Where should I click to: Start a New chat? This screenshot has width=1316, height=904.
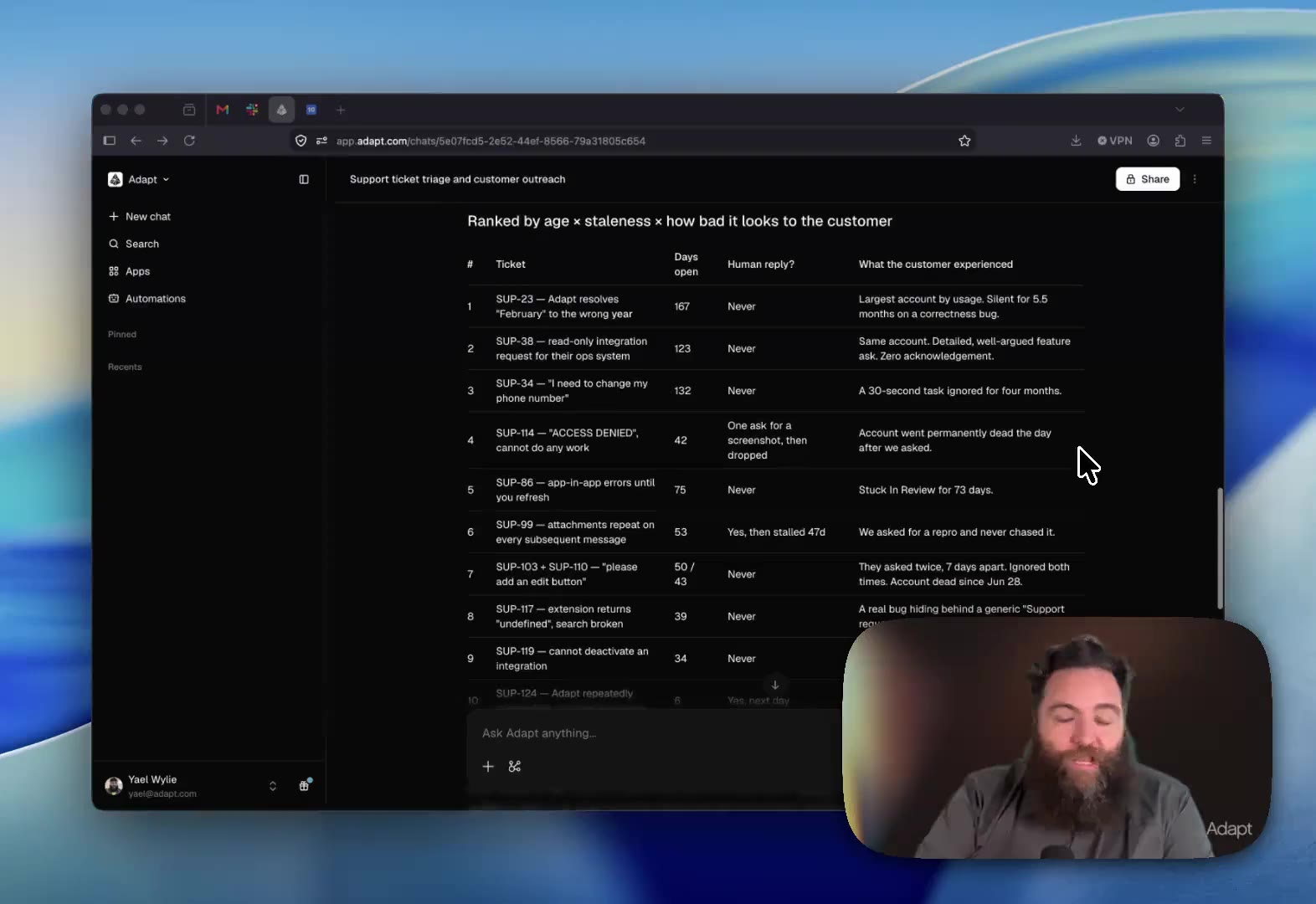(x=140, y=216)
